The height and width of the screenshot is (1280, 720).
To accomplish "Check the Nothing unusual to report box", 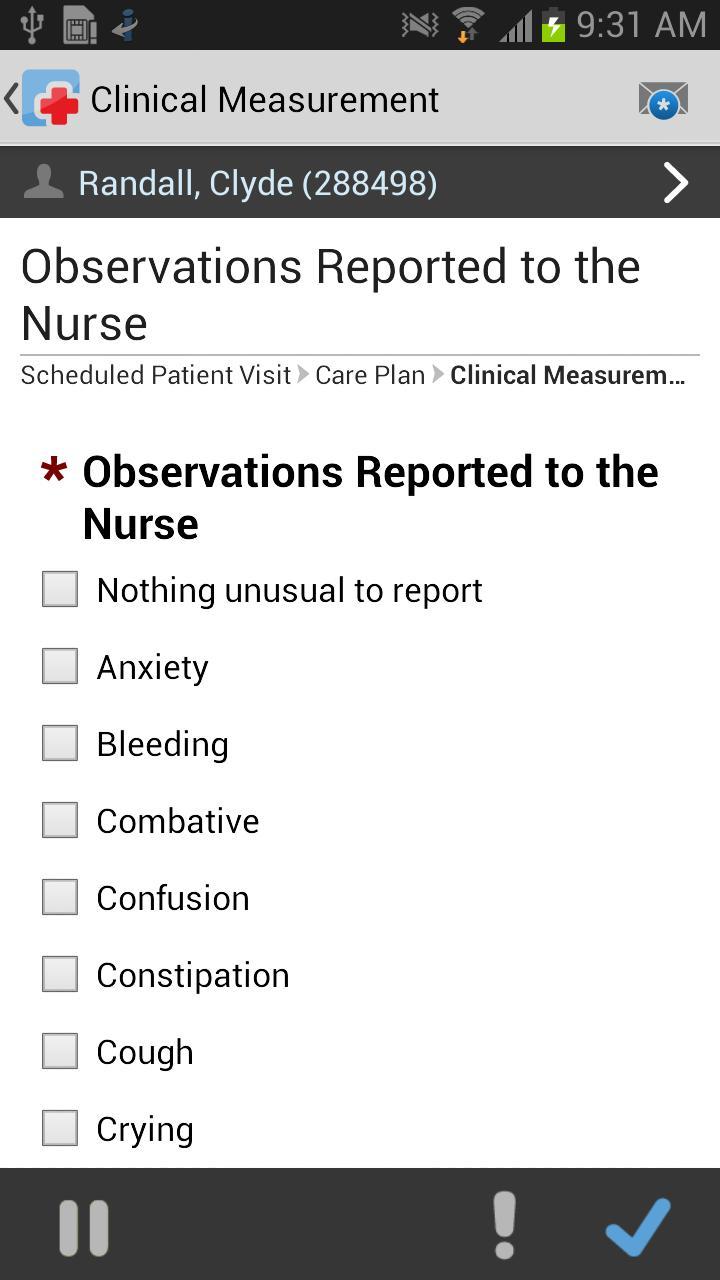I will click(60, 589).
